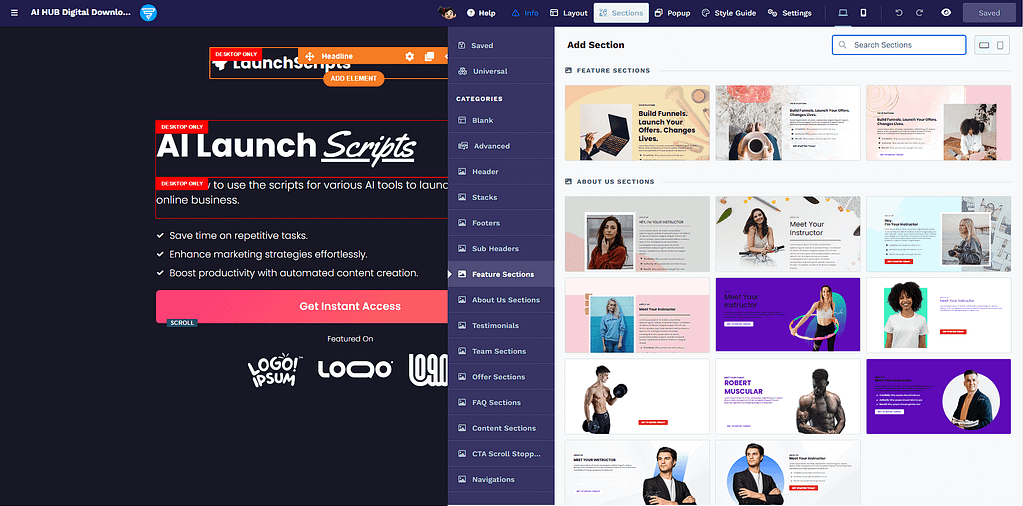Switch to mobile preview device
This screenshot has height=506, width=1023.
[863, 13]
